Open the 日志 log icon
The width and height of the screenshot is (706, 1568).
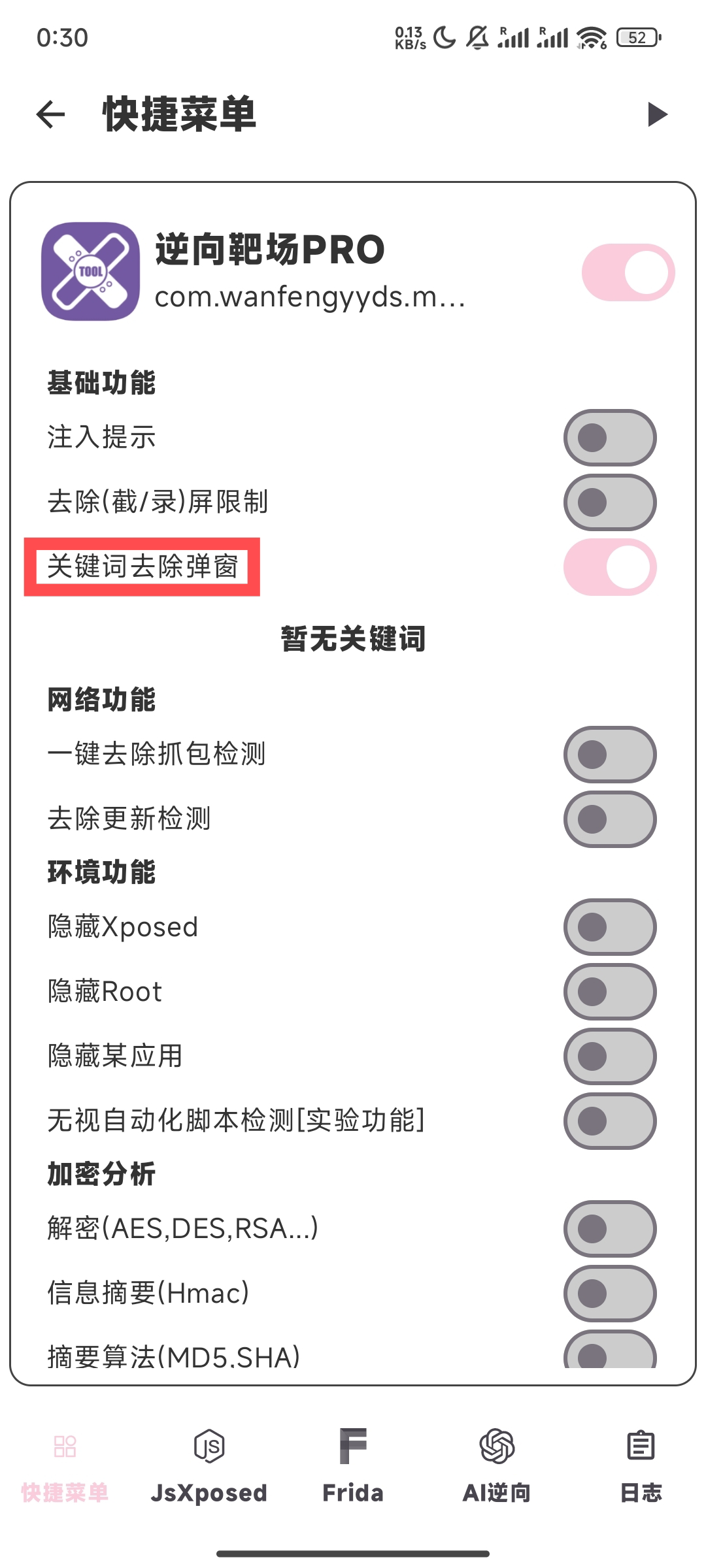click(x=641, y=1446)
